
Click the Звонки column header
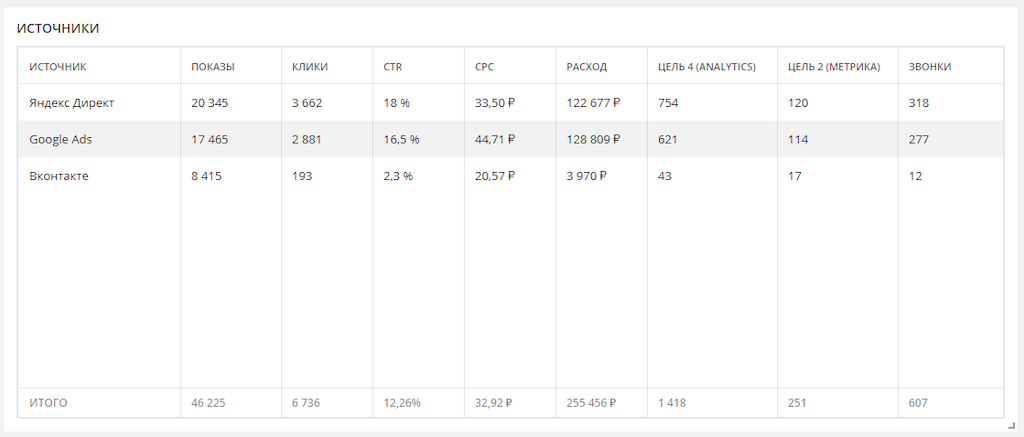(929, 67)
